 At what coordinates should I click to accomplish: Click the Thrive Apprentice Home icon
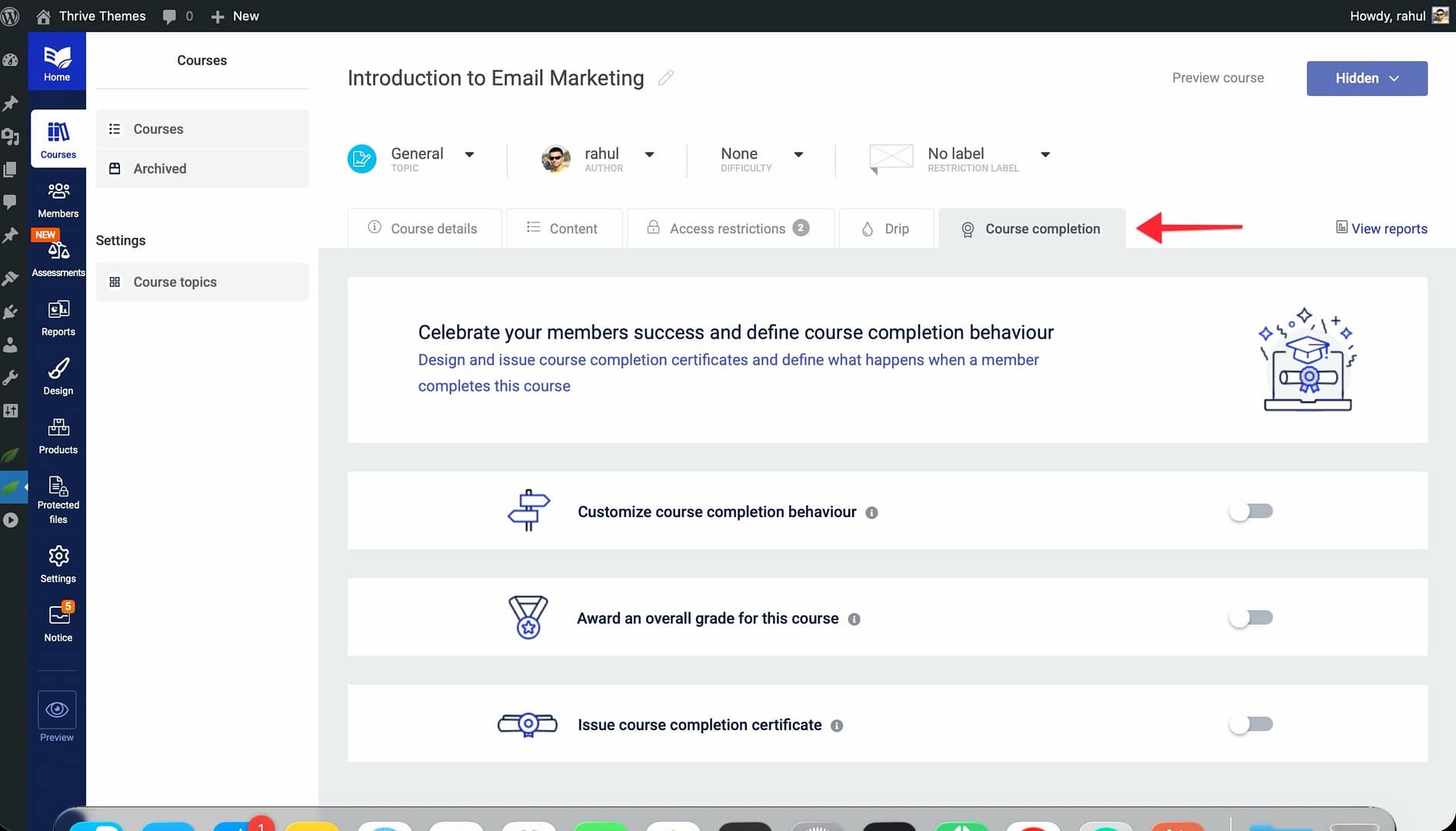pyautogui.click(x=57, y=62)
